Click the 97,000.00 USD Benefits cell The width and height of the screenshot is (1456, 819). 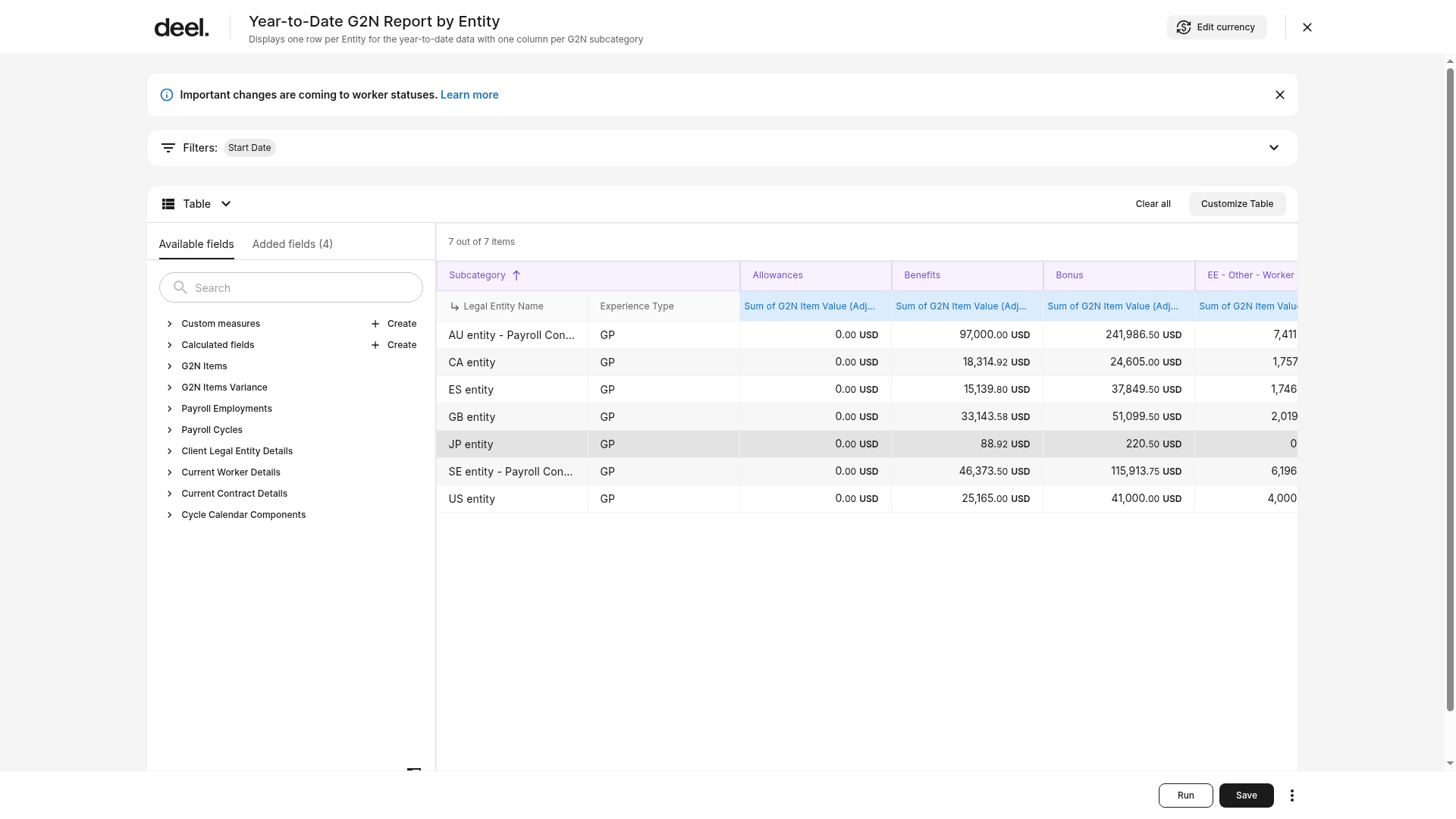[x=968, y=335]
